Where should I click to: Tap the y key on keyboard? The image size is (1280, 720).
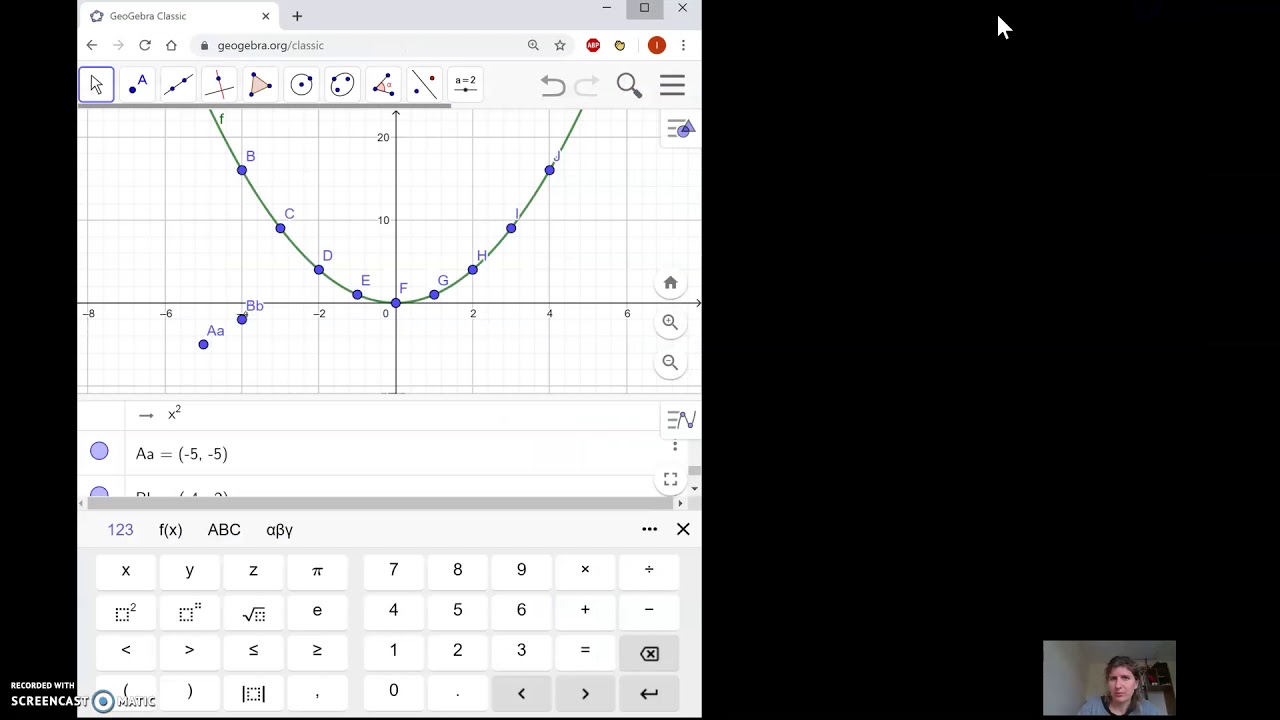pyautogui.click(x=189, y=570)
